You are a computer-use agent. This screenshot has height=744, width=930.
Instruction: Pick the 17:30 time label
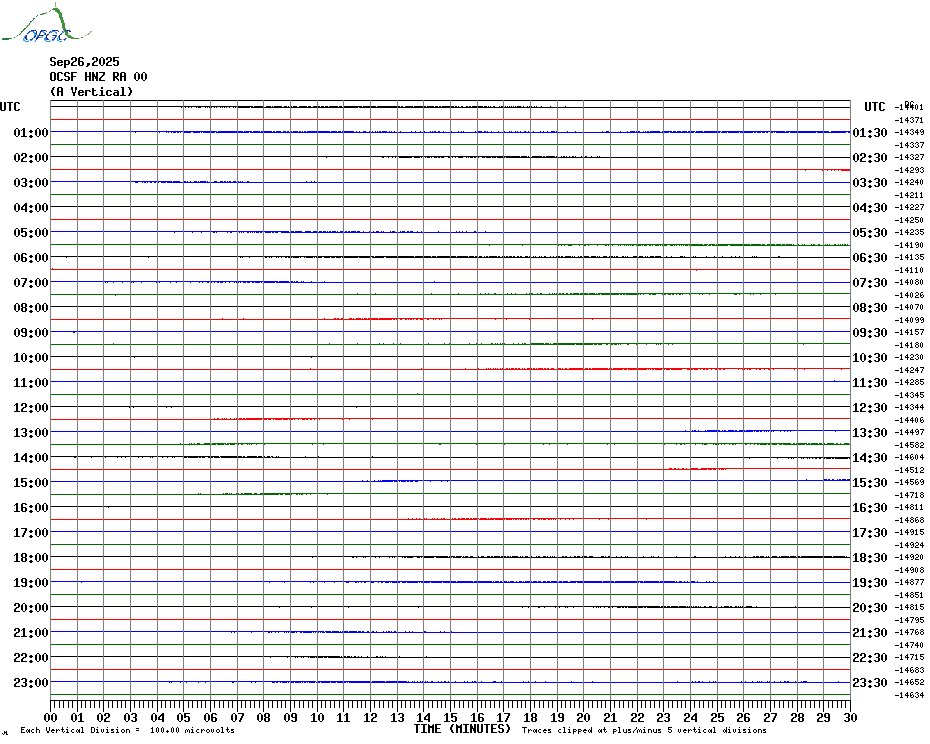pos(870,533)
